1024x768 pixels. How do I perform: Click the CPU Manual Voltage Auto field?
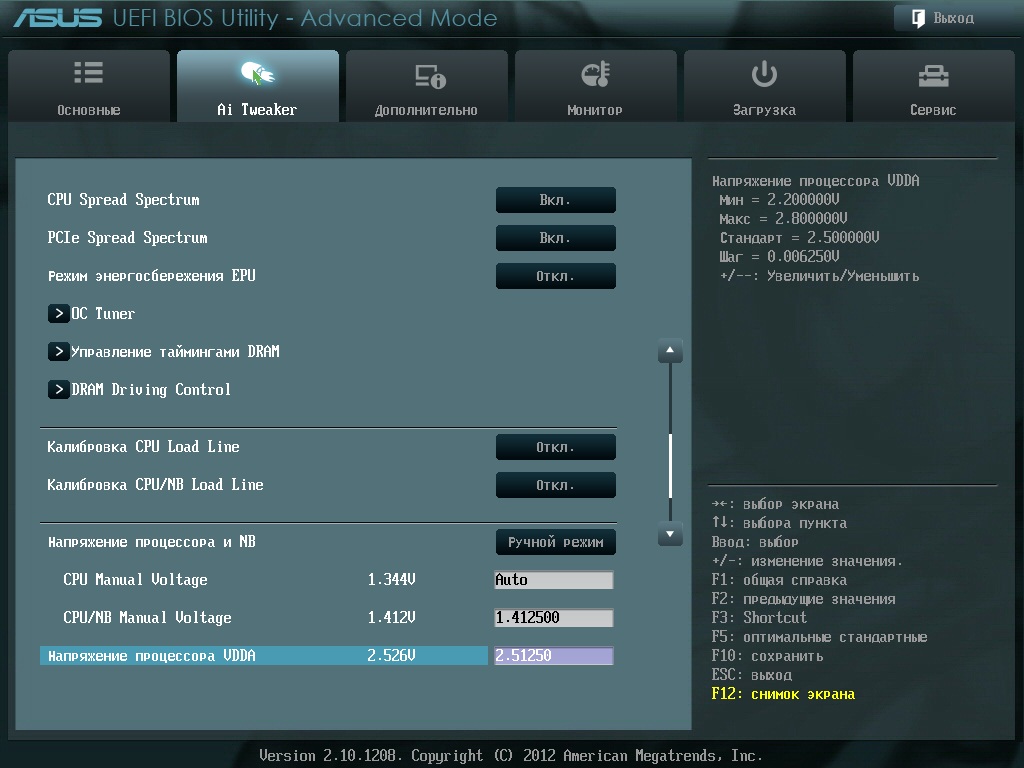coord(554,579)
